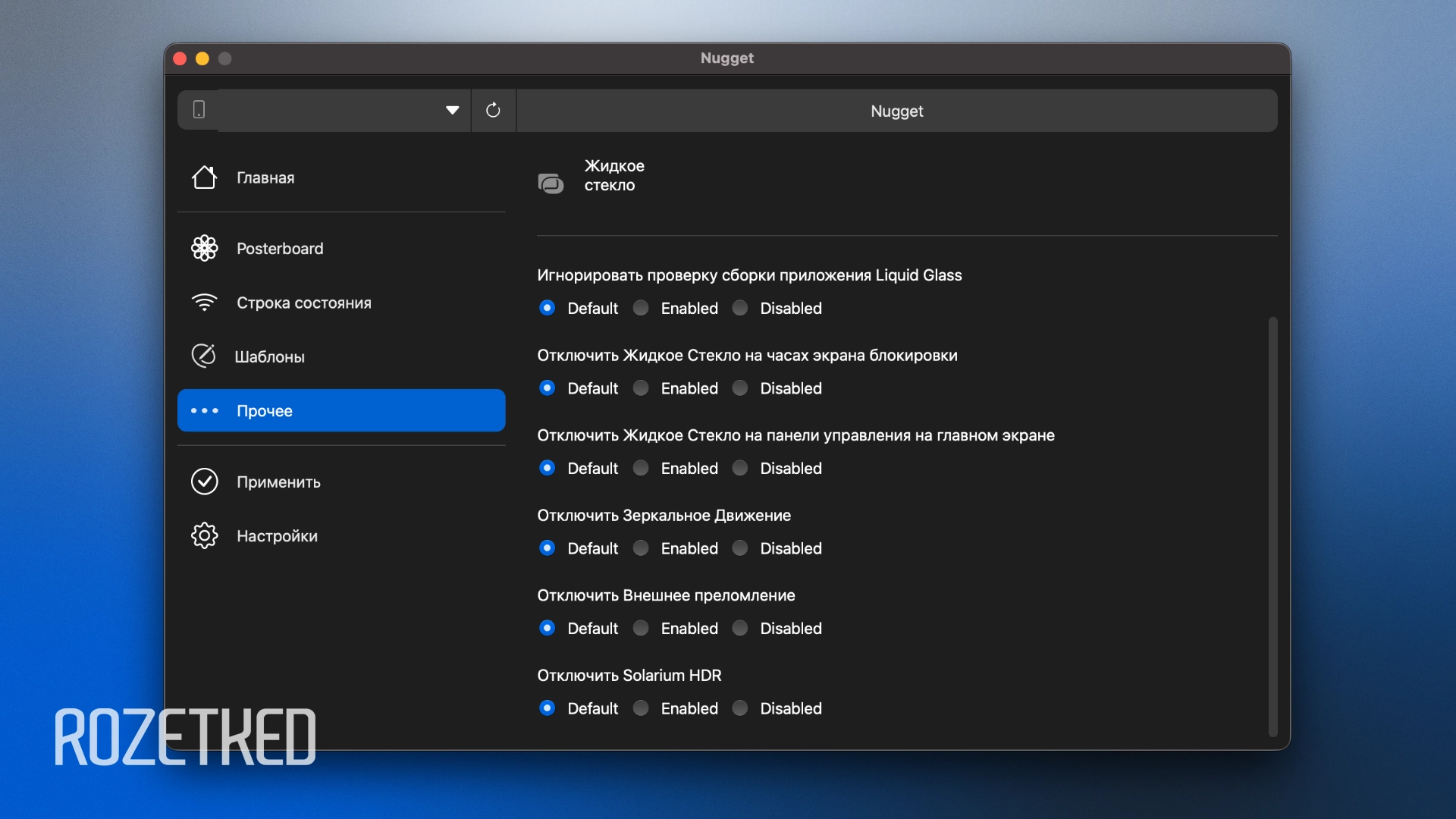Click the Настройки gear icon
Screen dimensions: 1456x819
pyautogui.click(x=204, y=535)
